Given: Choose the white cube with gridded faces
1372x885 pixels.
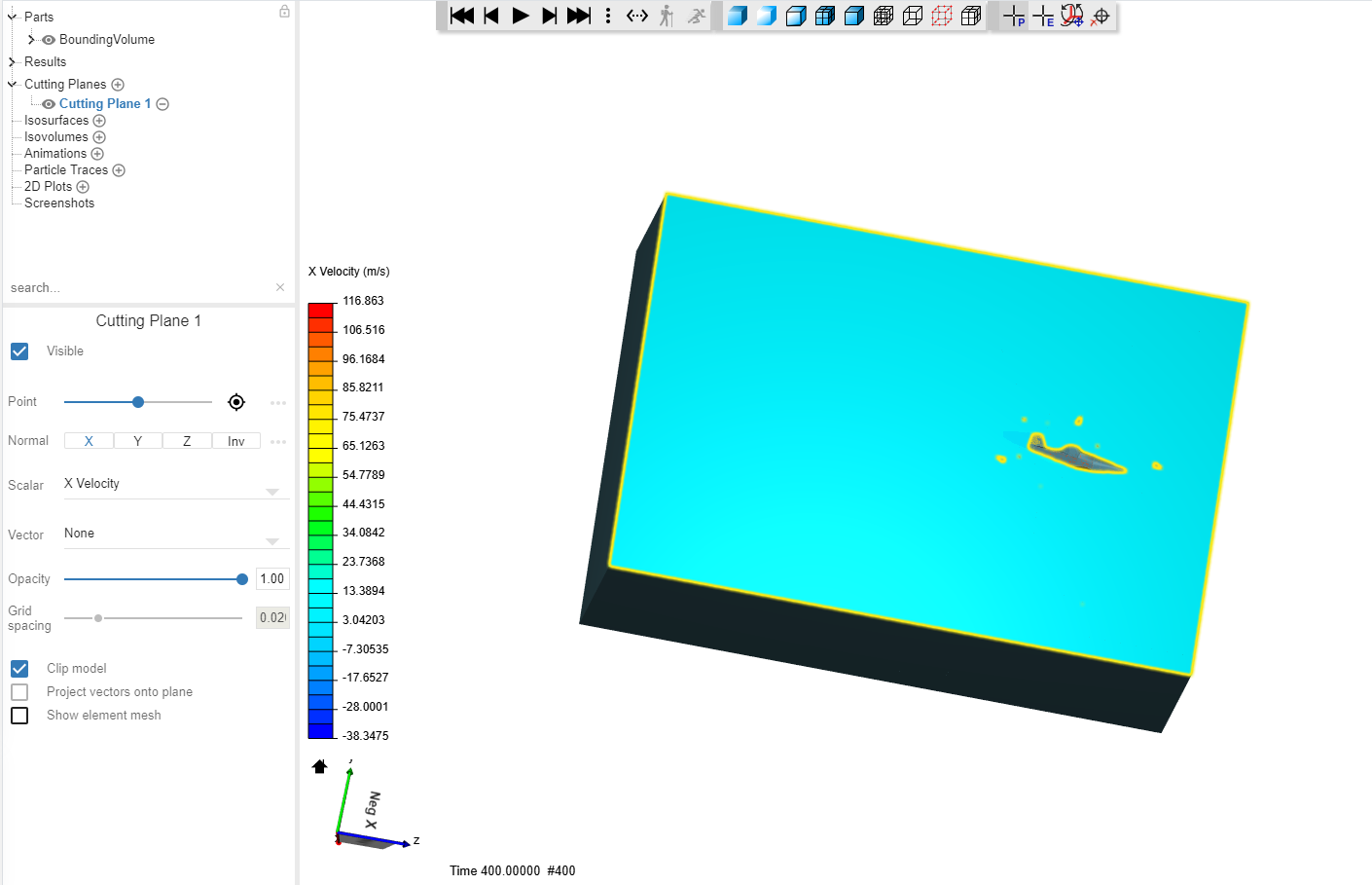Looking at the screenshot, I should 971,16.
